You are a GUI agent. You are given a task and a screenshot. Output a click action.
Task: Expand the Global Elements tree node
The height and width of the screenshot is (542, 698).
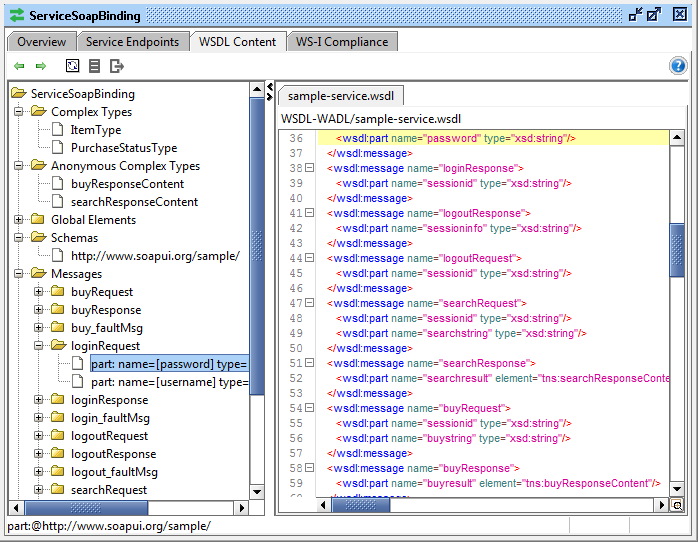20,220
